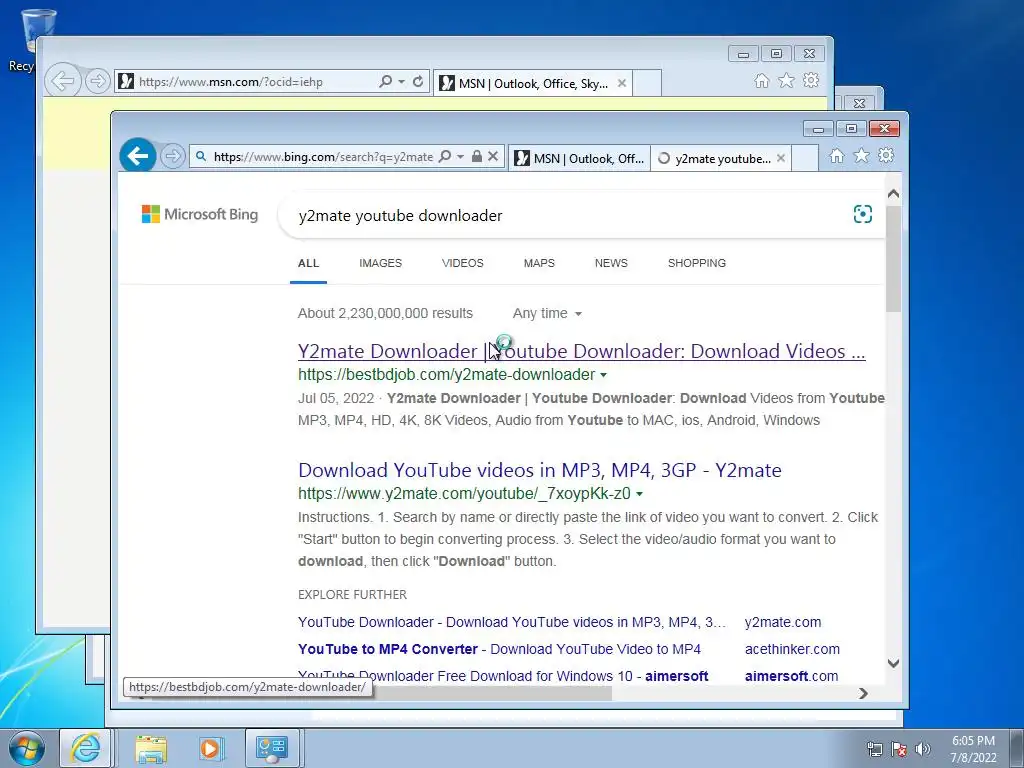Viewport: 1024px width, 768px height.
Task: Open a new tab in front window
Action: (805, 159)
